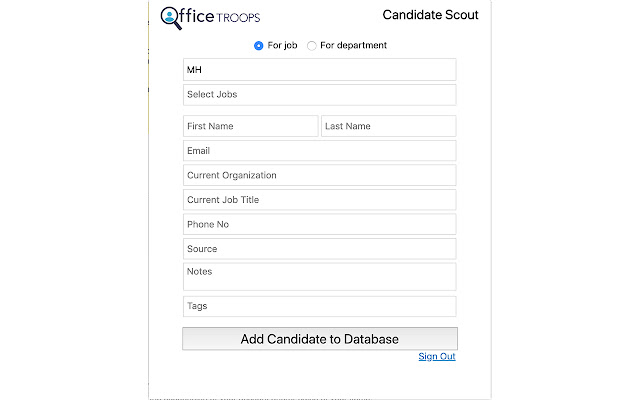Select the 'For department' radio button
Screen dimensions: 640x400
[x=312, y=45]
